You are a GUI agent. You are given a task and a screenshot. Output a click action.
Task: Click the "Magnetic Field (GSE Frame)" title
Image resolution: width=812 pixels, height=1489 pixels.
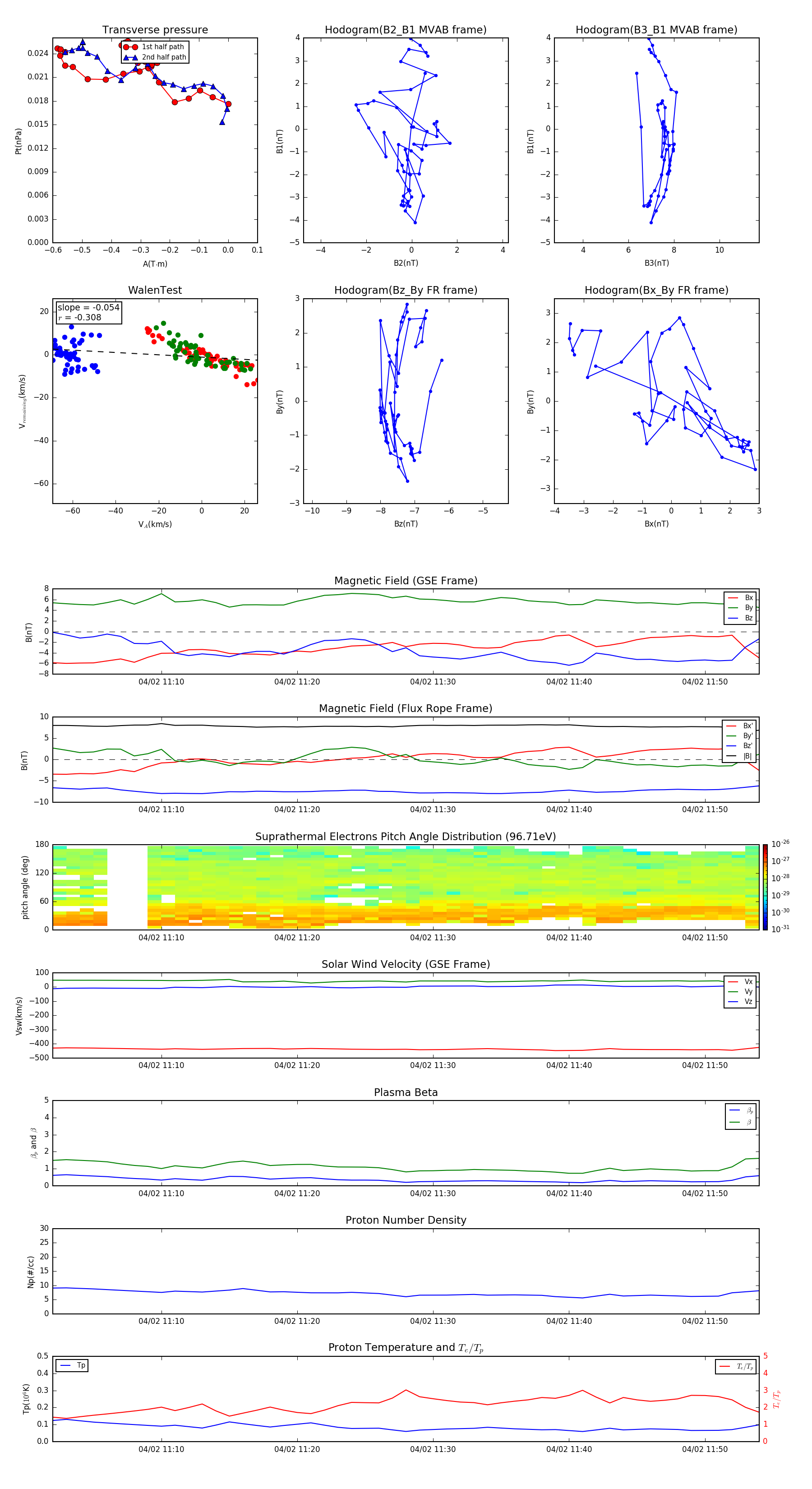pos(406,581)
